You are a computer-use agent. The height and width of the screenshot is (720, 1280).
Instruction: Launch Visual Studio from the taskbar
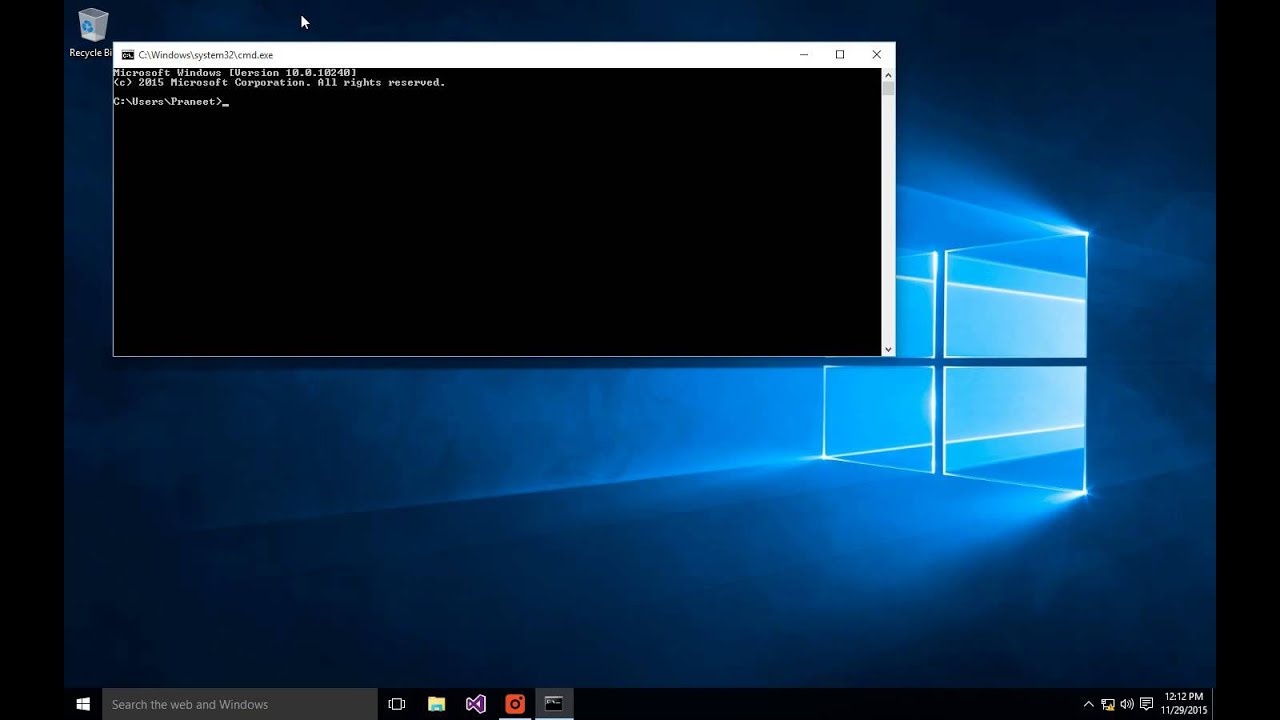[x=476, y=704]
